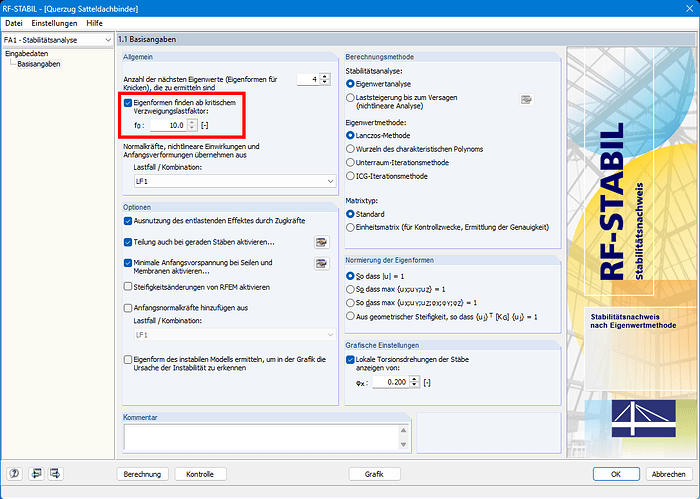Click inside the Kommentar text box
The width and height of the screenshot is (700, 499).
262,437
